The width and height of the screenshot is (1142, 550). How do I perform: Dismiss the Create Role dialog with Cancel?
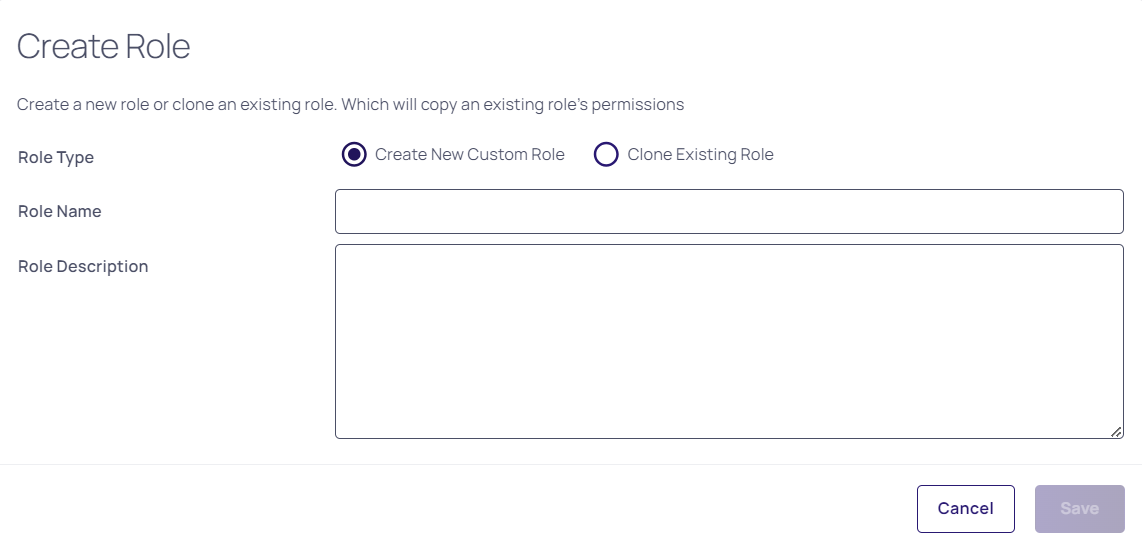(x=965, y=509)
